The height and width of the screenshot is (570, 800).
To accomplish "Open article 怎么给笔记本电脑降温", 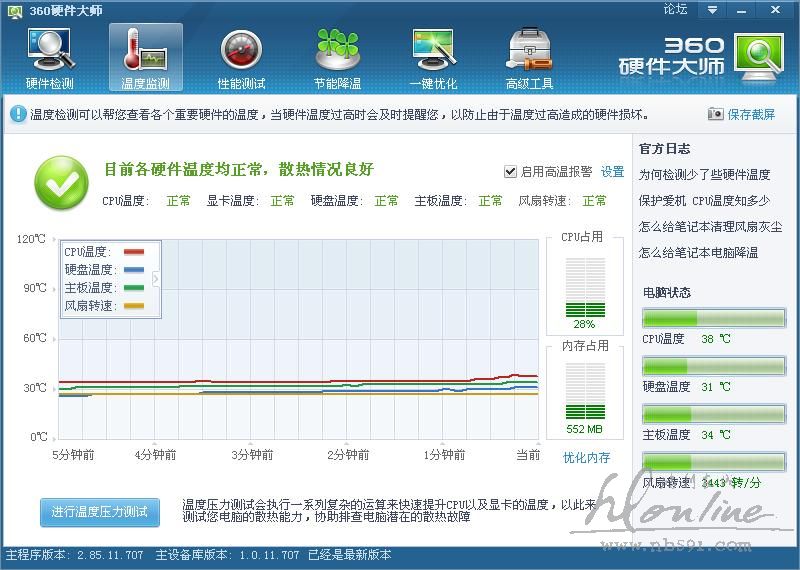I will coord(698,253).
